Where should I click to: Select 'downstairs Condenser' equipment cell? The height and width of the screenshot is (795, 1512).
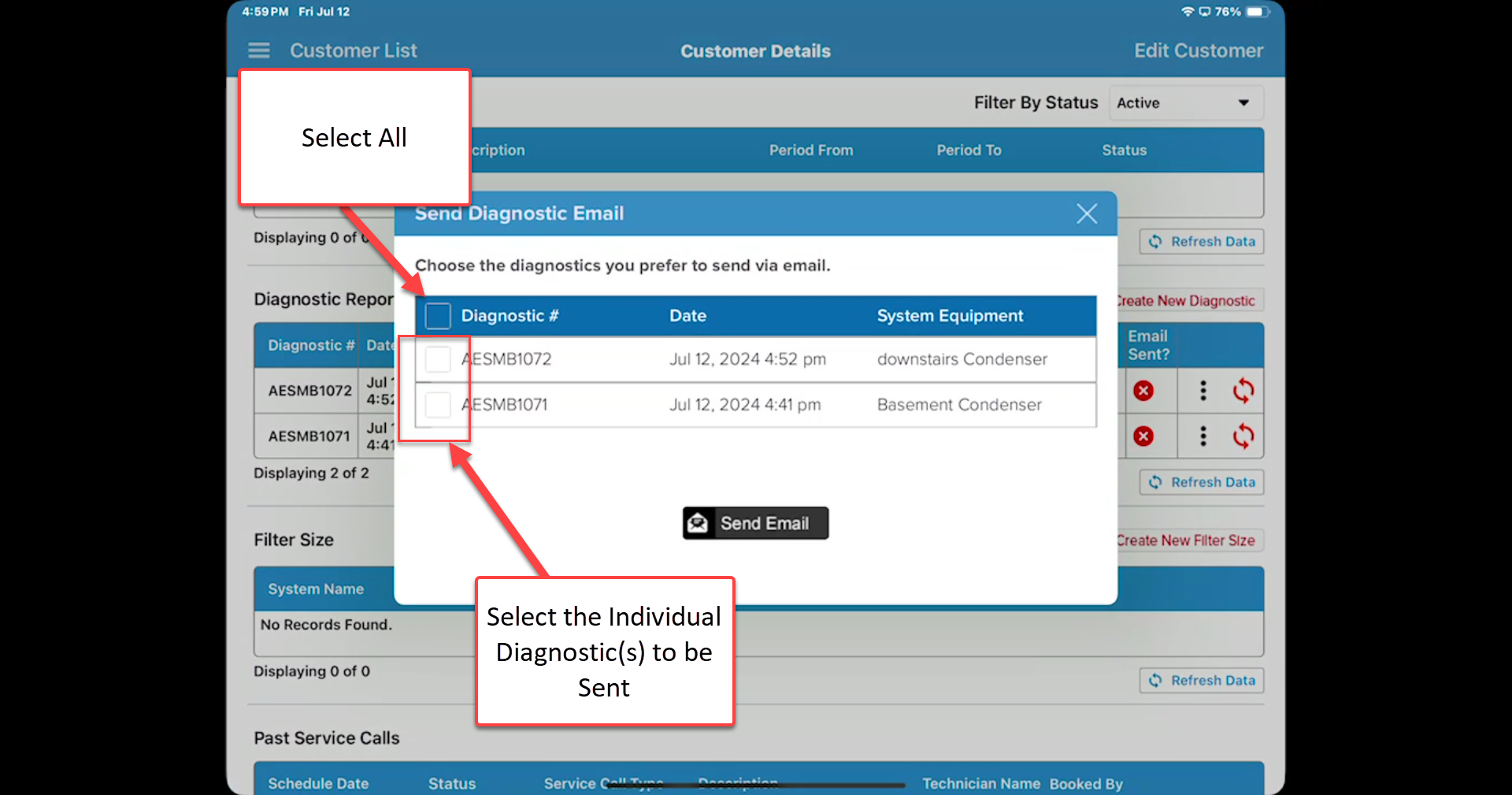click(x=962, y=359)
